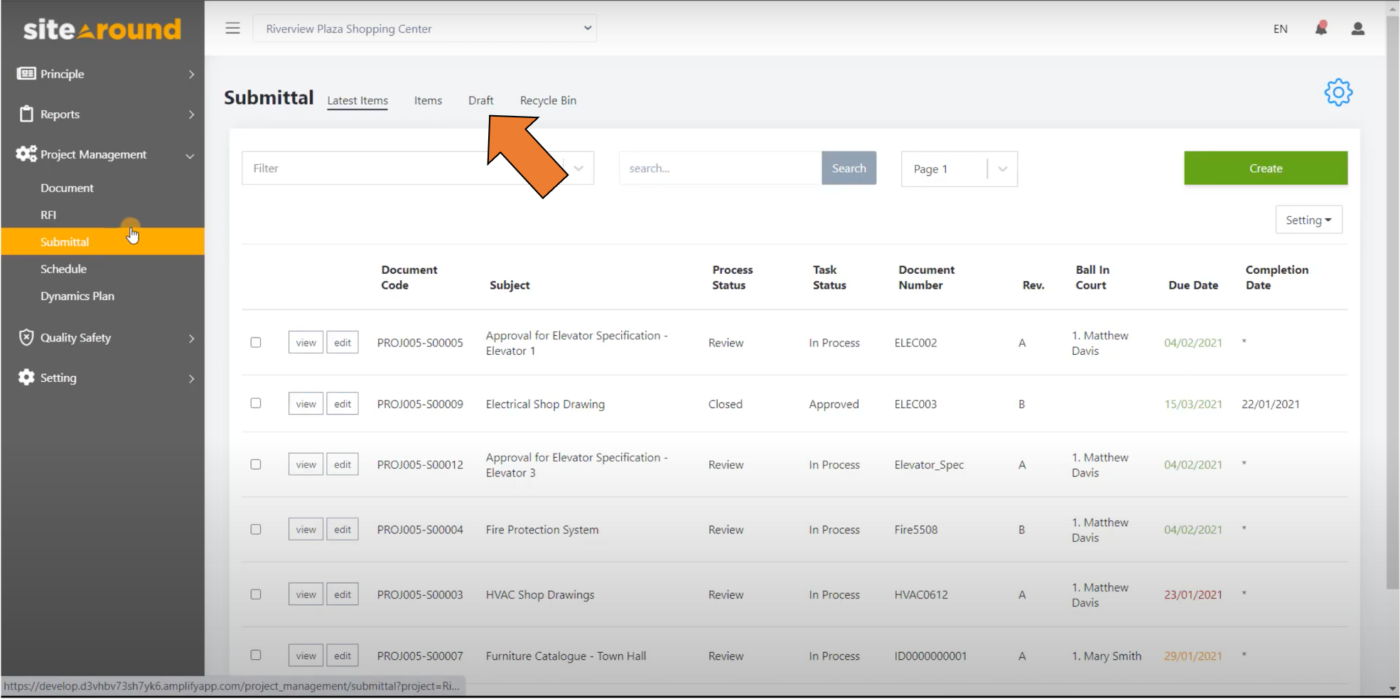Collapse the Project Management chevron
The image size is (1400, 699).
(x=190, y=156)
